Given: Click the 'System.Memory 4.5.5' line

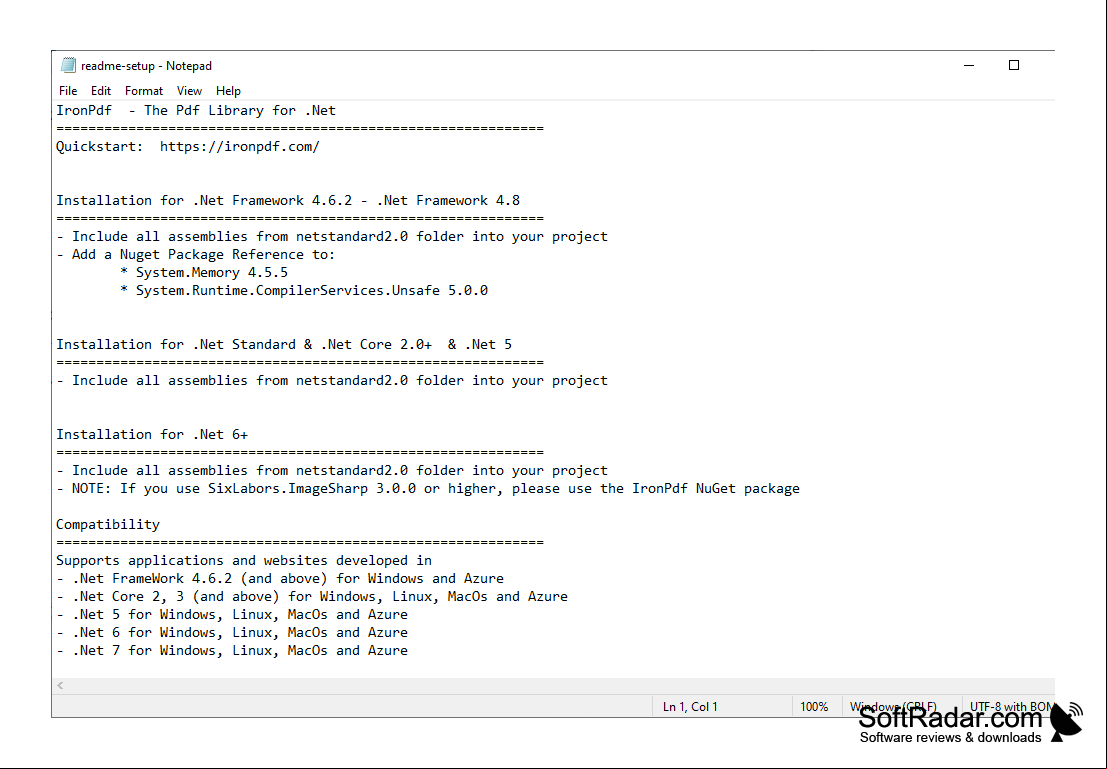Looking at the screenshot, I should click(x=204, y=272).
